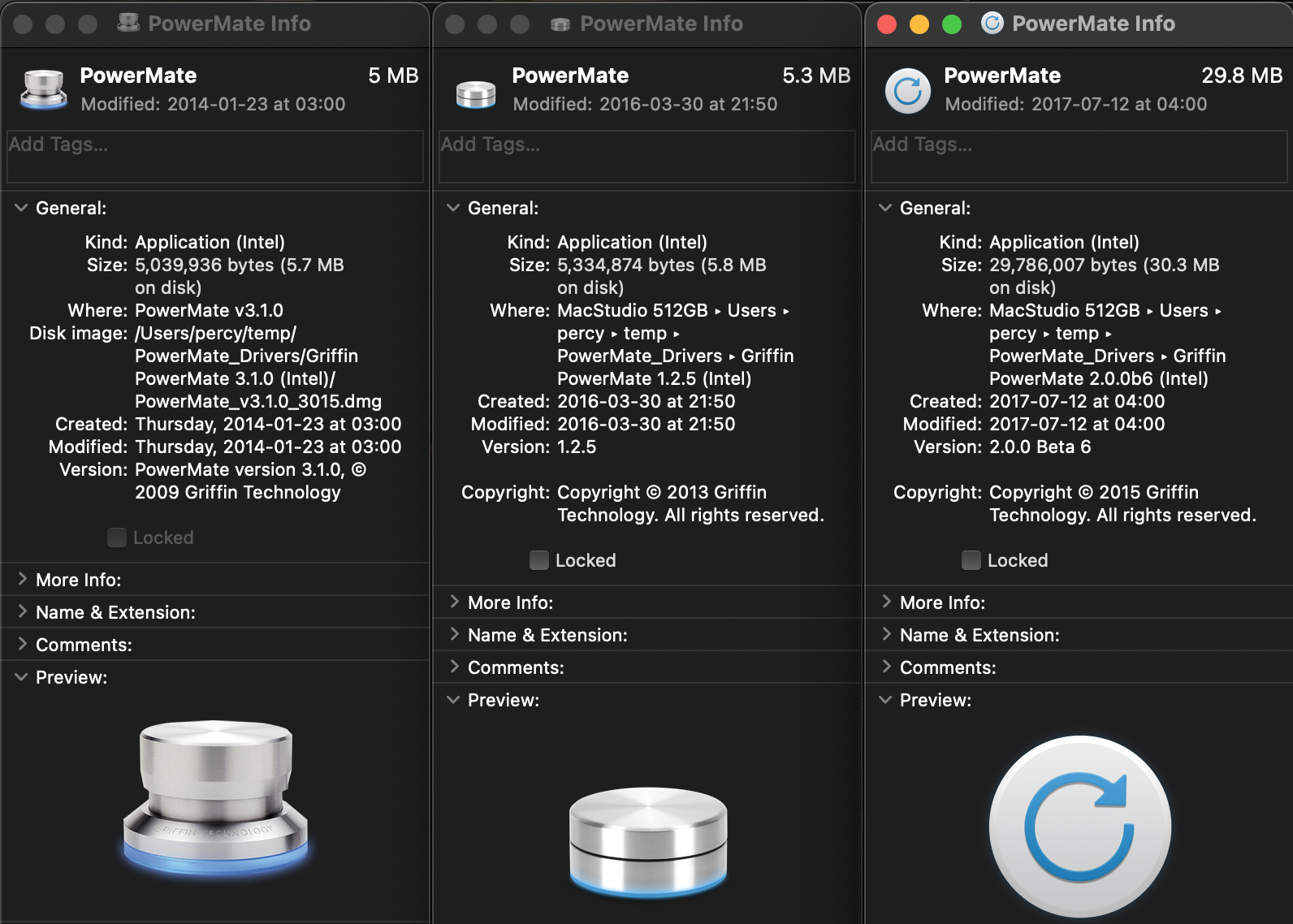Expand More Info in the 2.0.0 Beta 6 window
The image size is (1293, 924).
point(886,602)
